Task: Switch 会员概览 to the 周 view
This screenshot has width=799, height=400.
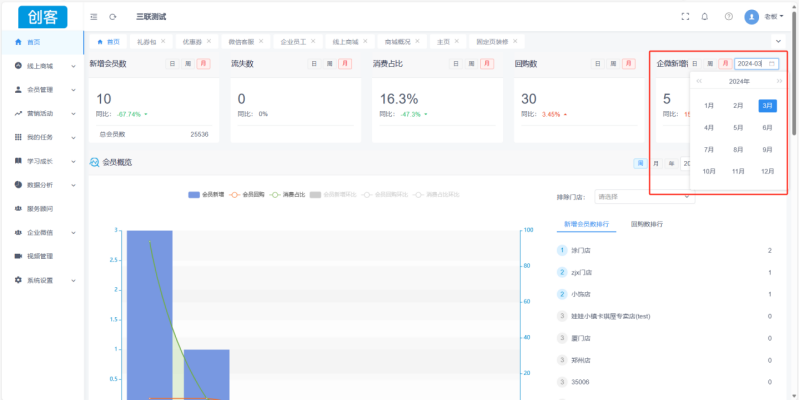Action: pyautogui.click(x=641, y=164)
